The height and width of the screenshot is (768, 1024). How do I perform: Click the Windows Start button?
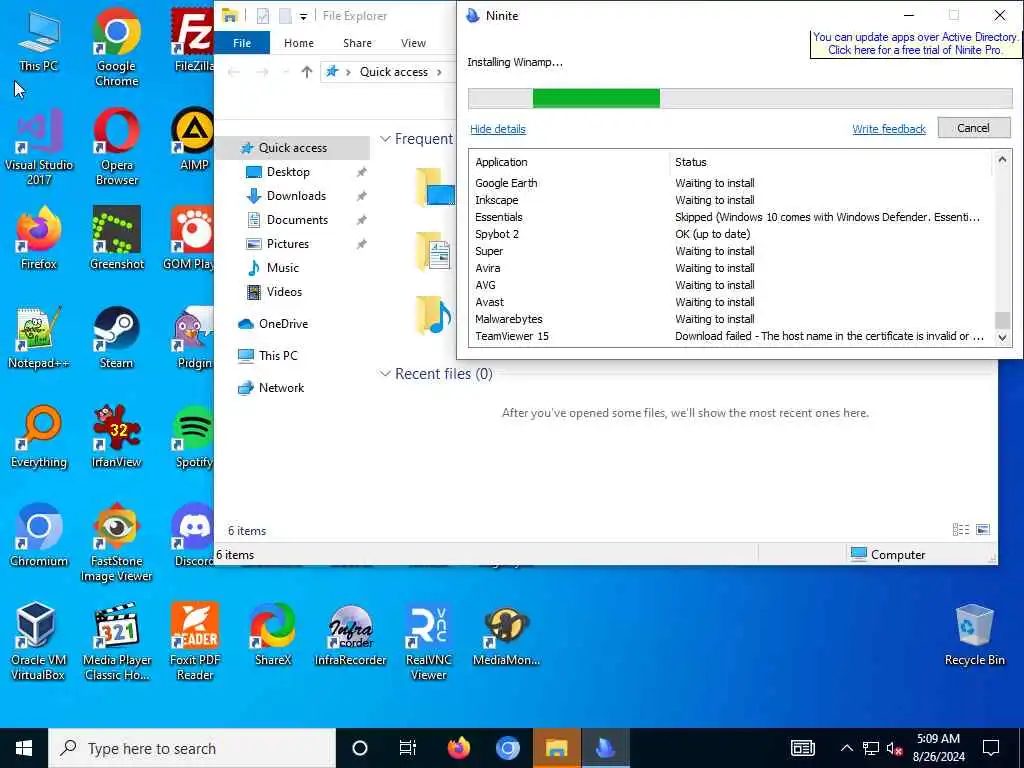[x=24, y=748]
